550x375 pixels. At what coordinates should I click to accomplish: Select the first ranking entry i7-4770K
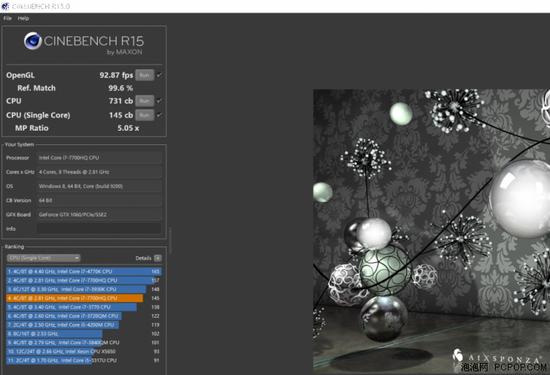point(83,272)
